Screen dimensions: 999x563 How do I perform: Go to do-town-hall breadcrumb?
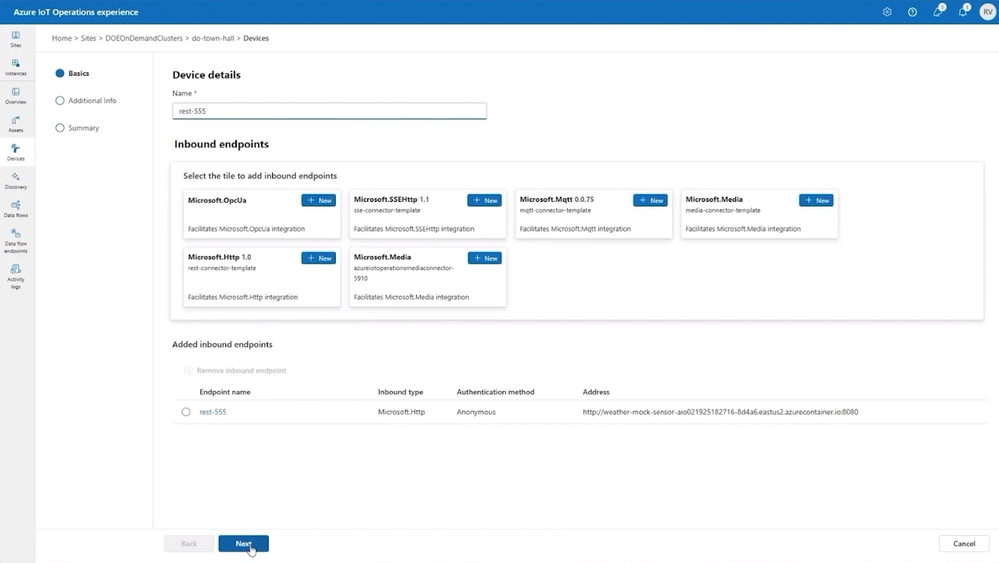click(213, 38)
